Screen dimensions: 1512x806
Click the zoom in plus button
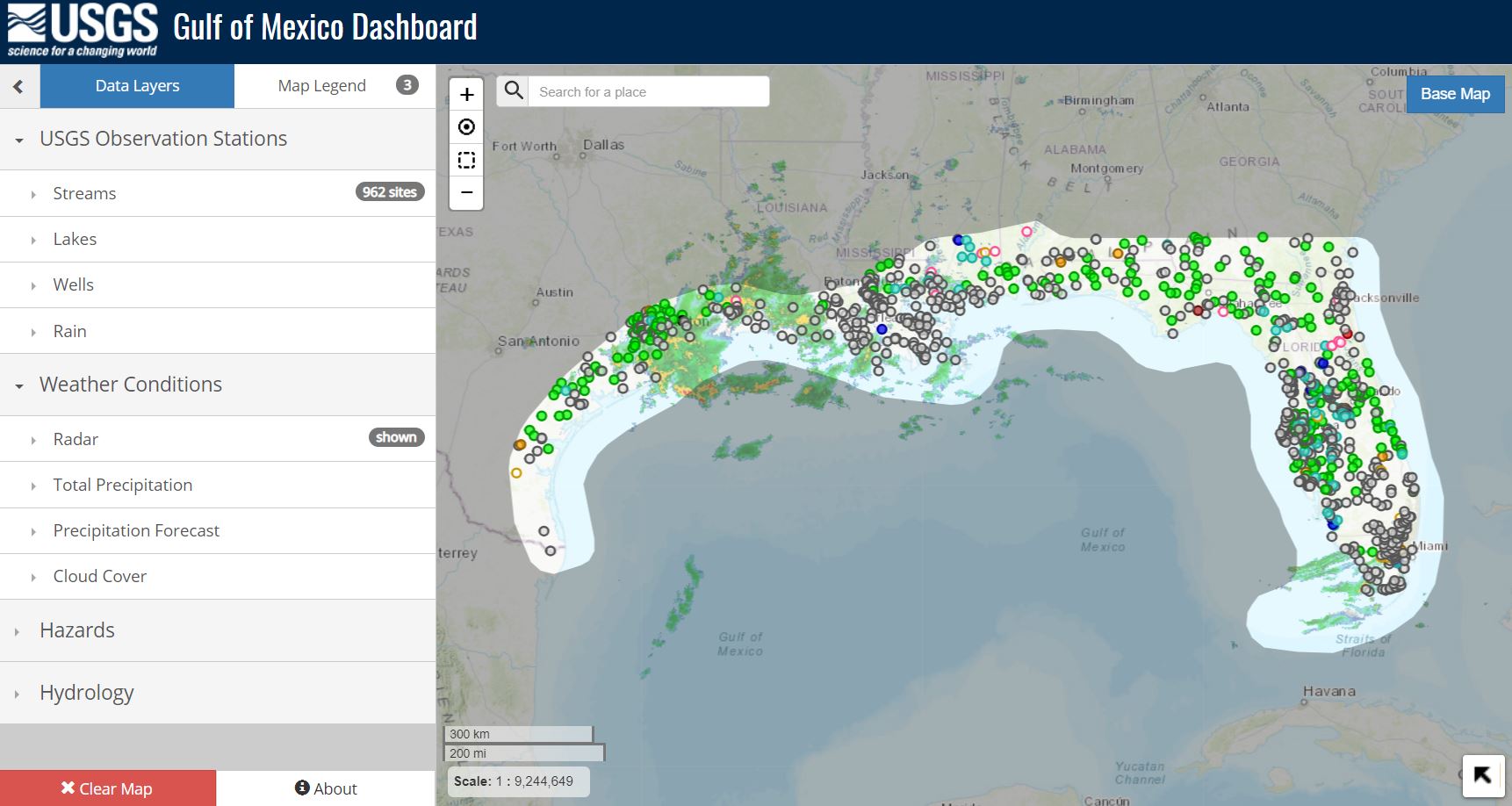(466, 95)
